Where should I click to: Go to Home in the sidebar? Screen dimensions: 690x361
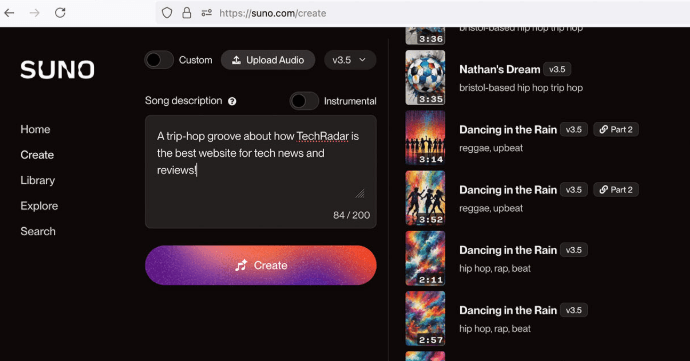(x=35, y=129)
